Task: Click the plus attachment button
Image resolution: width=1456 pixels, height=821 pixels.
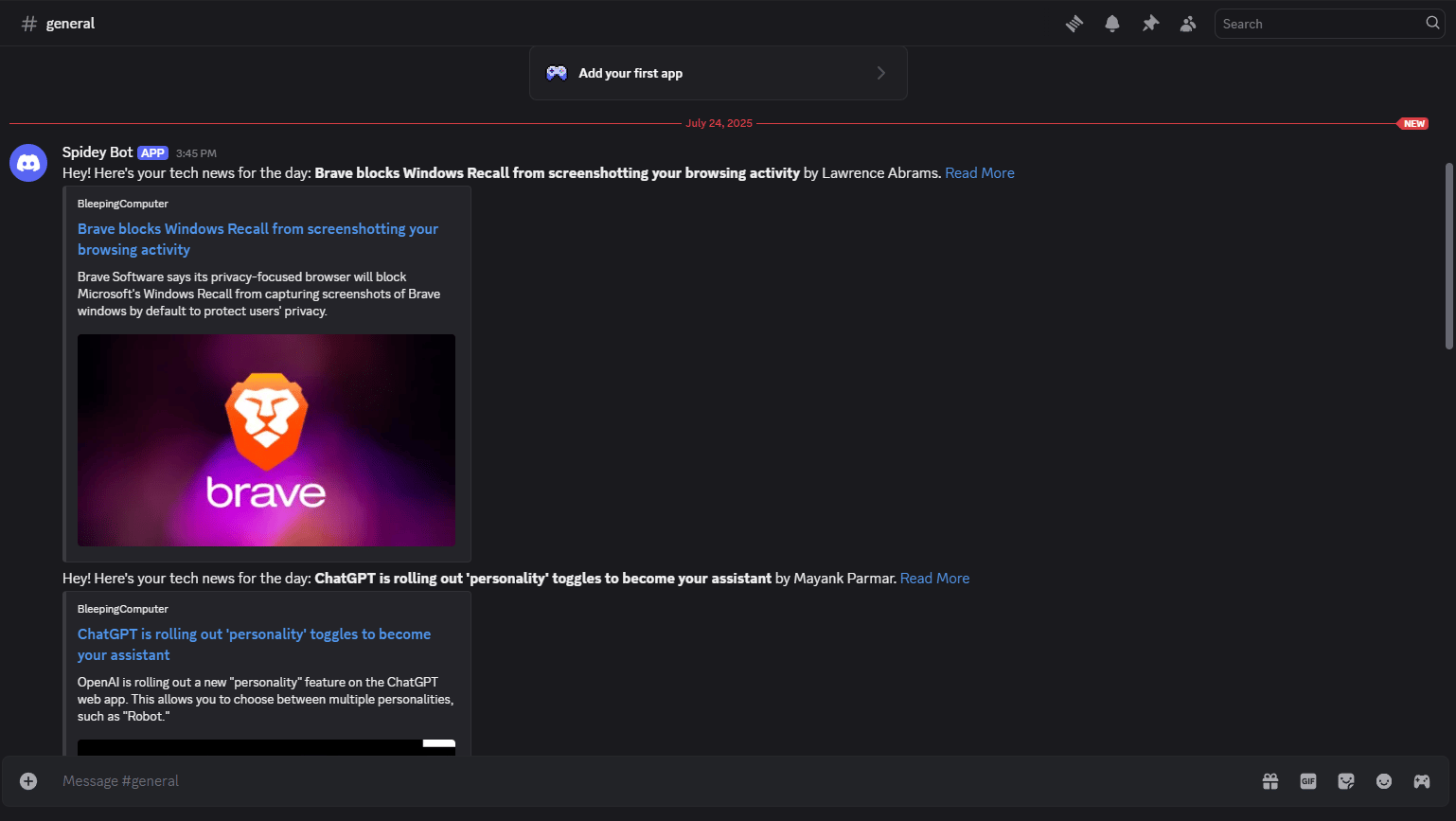Action: tap(28, 781)
